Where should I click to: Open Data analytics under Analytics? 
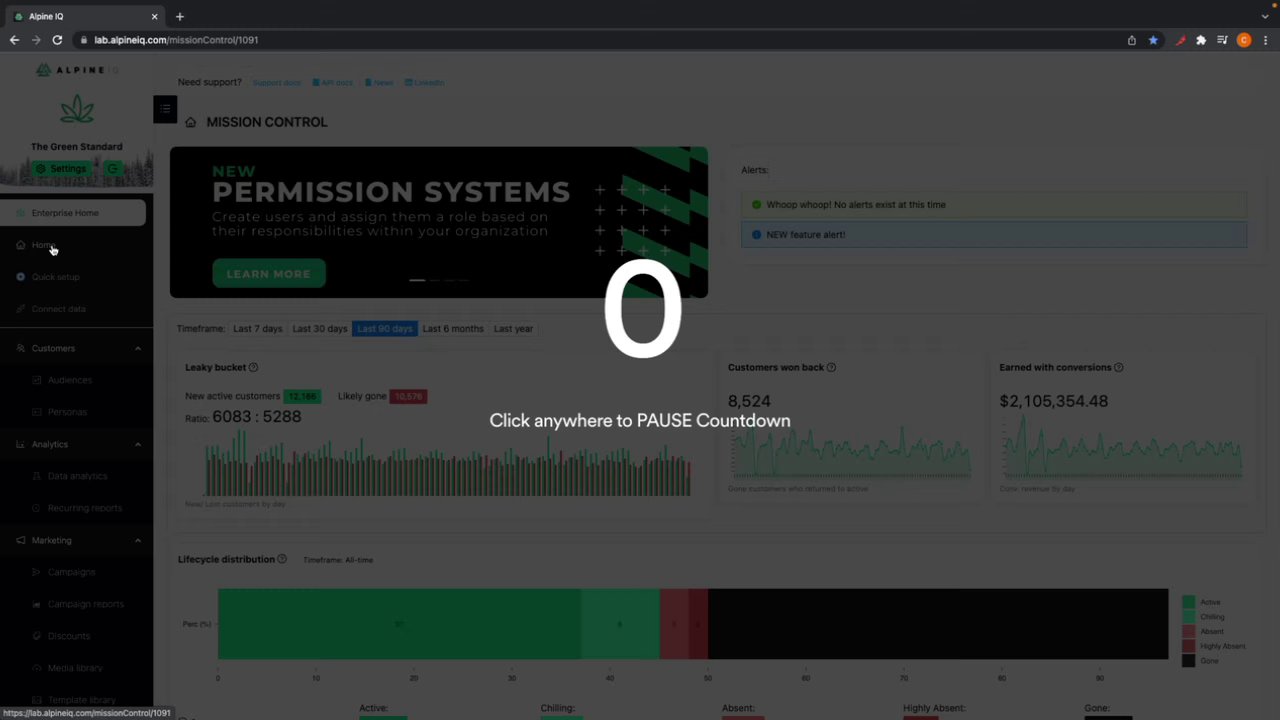click(77, 476)
